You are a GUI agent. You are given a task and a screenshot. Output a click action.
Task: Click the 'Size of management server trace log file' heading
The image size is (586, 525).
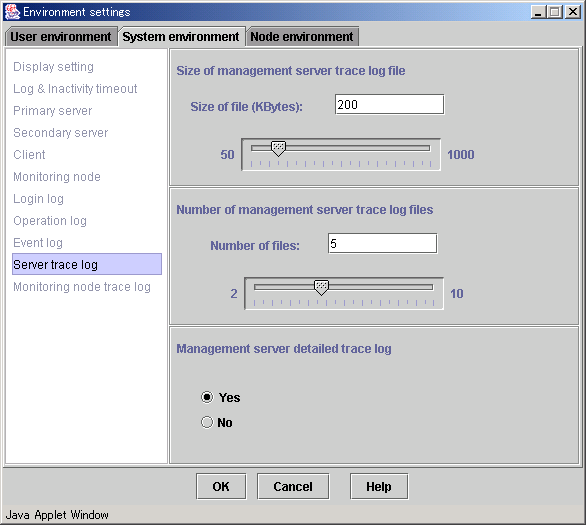tap(291, 71)
